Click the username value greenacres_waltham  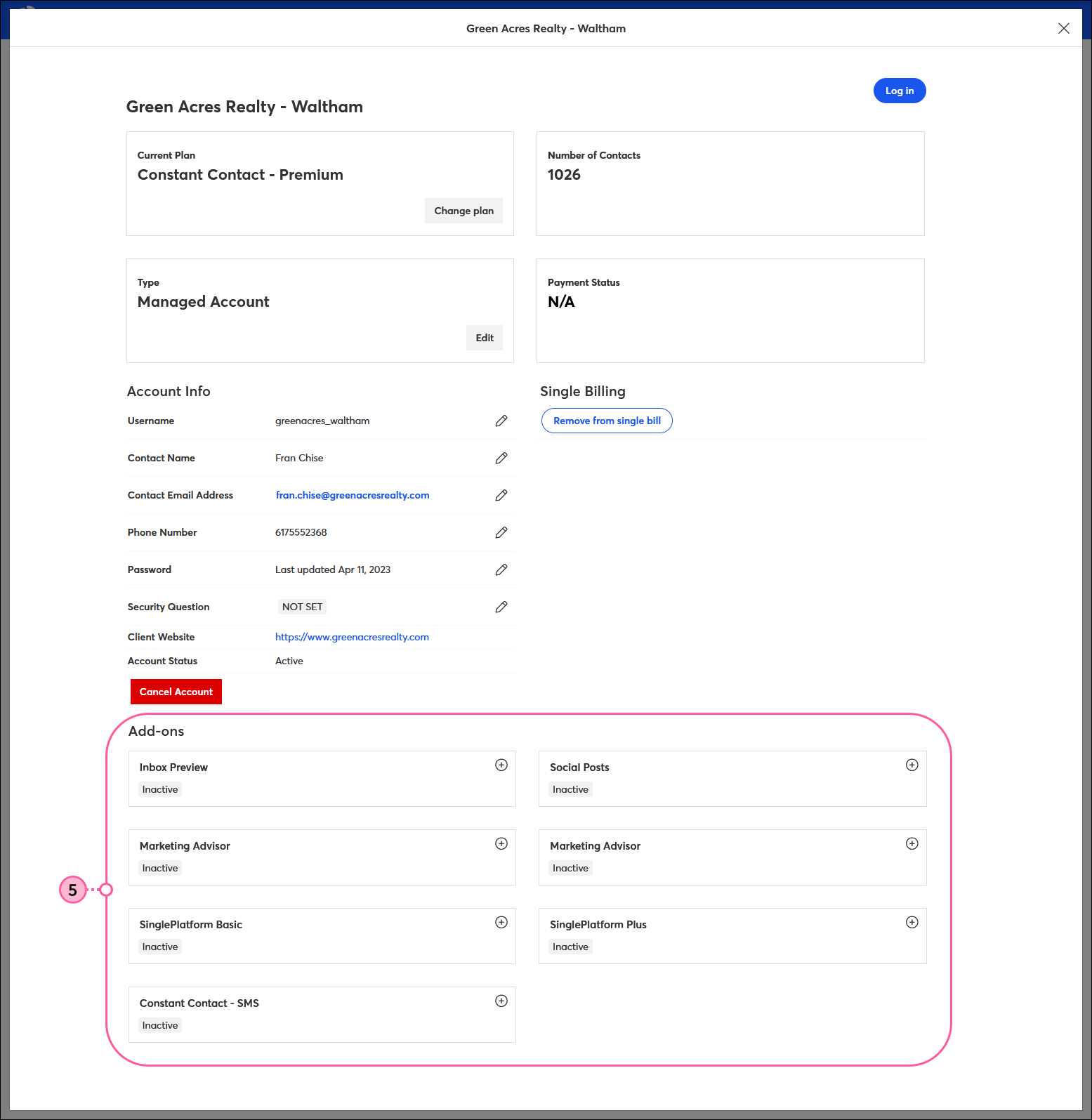322,421
